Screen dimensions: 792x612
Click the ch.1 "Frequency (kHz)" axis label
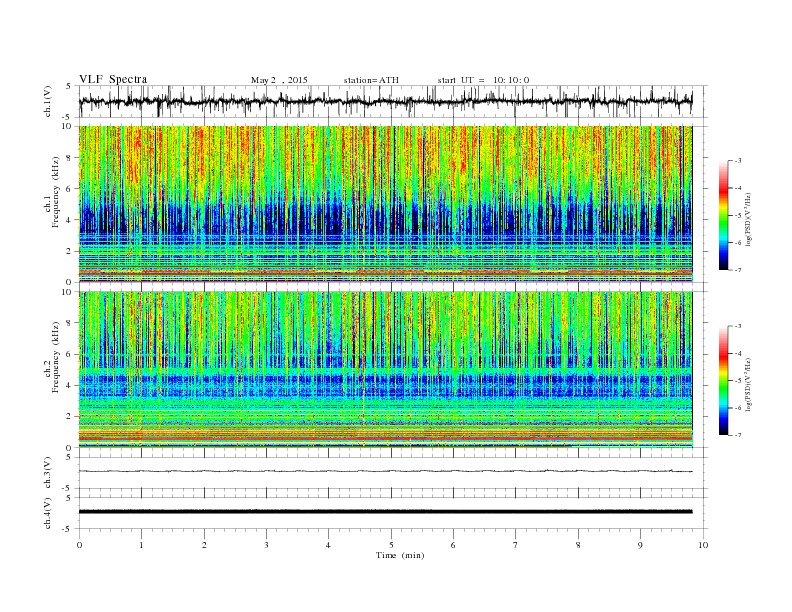coord(56,192)
